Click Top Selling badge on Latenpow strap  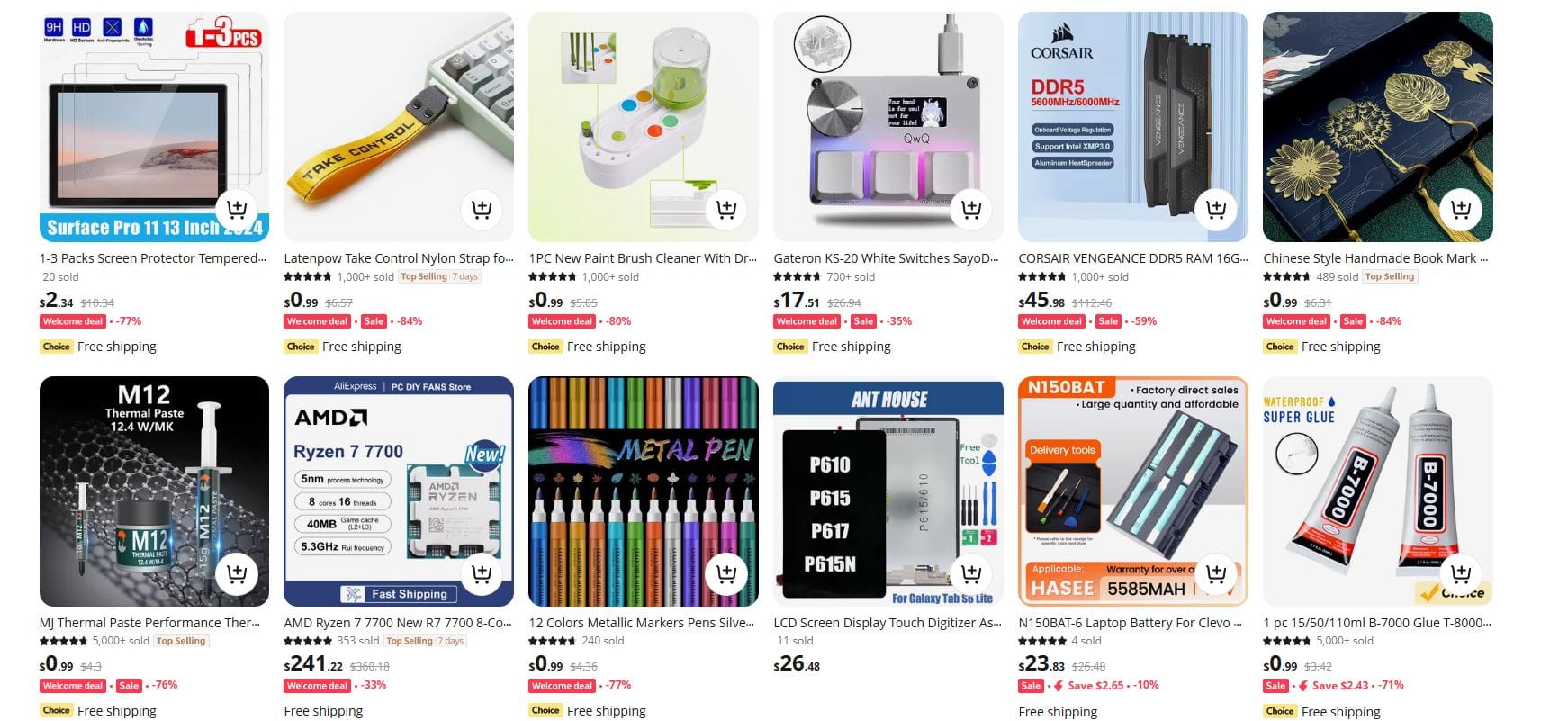(x=424, y=277)
